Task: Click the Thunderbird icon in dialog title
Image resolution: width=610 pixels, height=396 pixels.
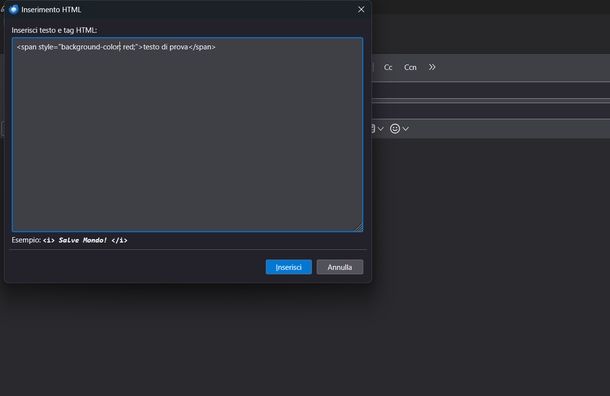Action: [x=14, y=9]
